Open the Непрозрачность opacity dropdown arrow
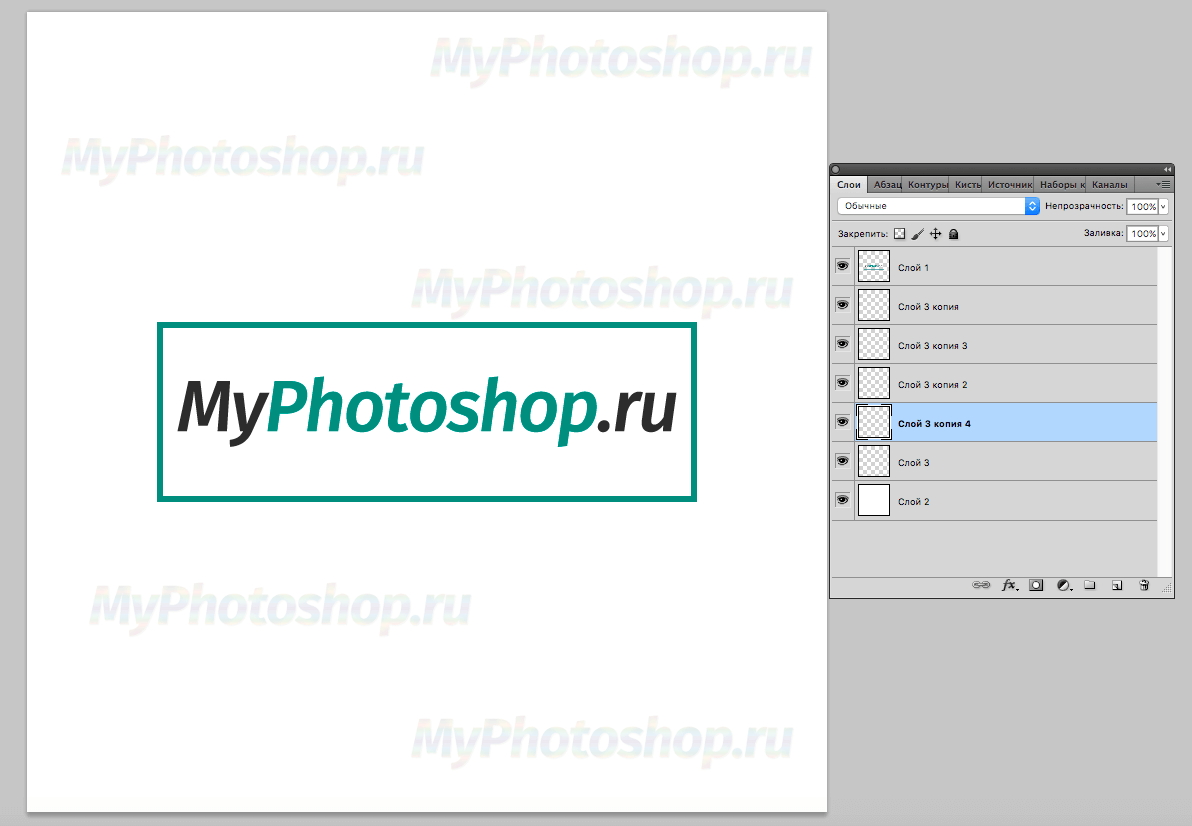1192x826 pixels. pyautogui.click(x=1161, y=206)
